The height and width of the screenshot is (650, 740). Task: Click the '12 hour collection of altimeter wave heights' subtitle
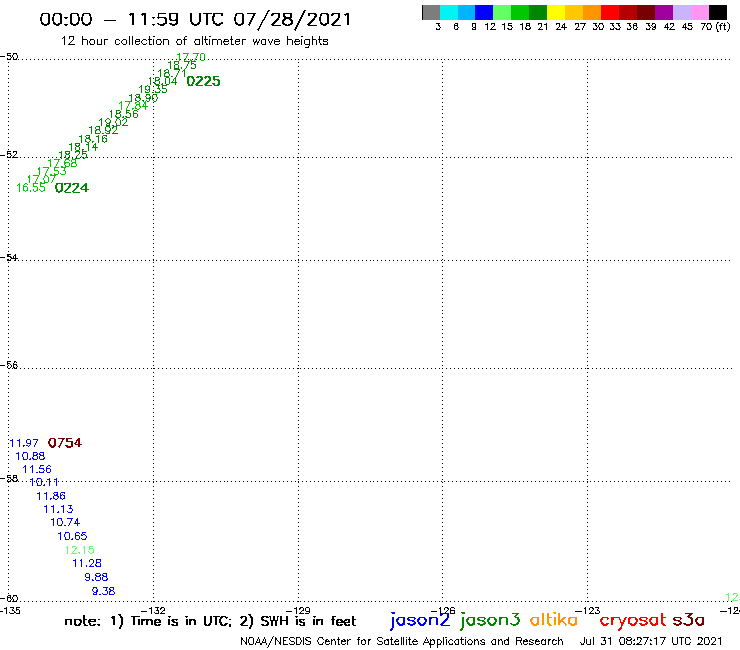click(194, 41)
